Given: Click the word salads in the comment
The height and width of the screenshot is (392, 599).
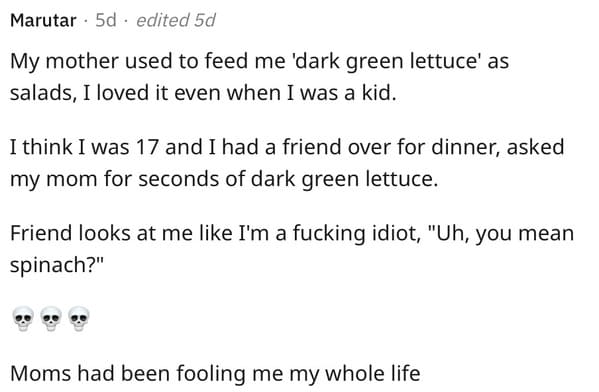Looking at the screenshot, I should (41, 93).
